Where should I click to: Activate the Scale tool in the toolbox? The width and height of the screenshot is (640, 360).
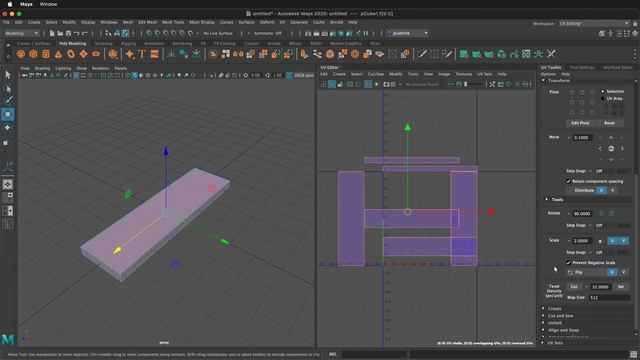click(6, 142)
